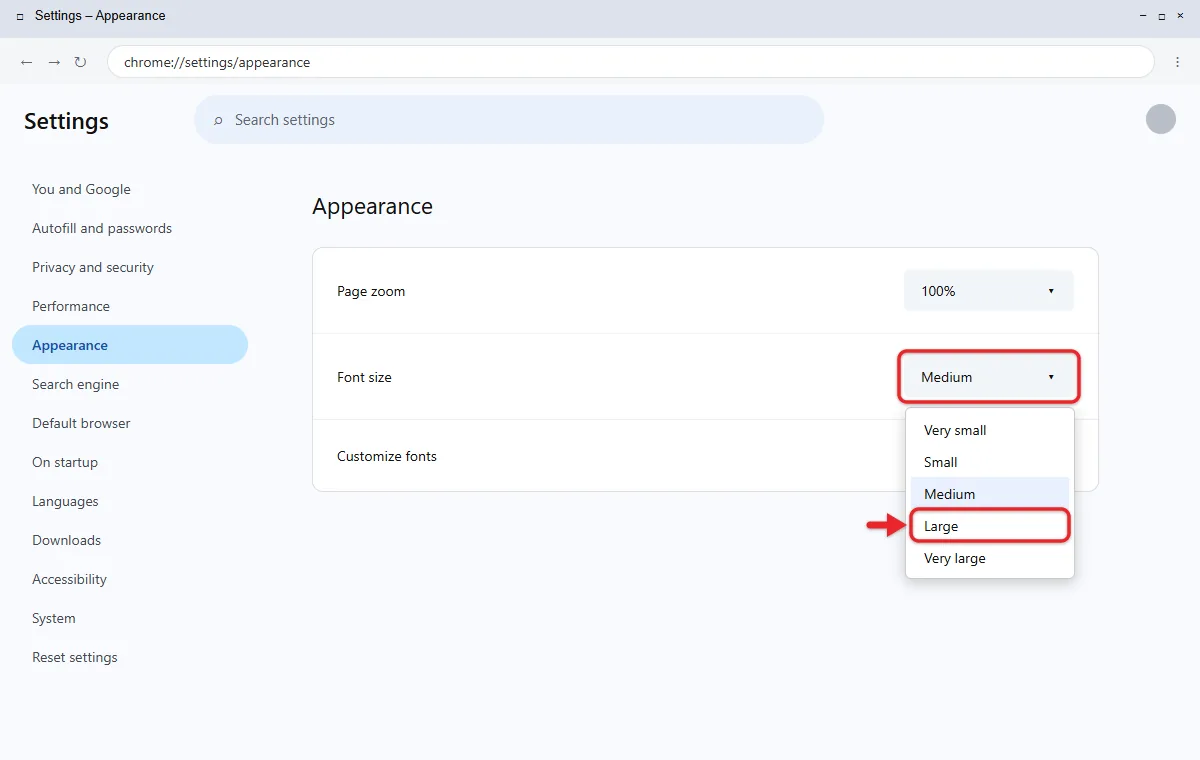Screen dimensions: 1200x760
Task: Choose Small font size
Action: point(990,462)
